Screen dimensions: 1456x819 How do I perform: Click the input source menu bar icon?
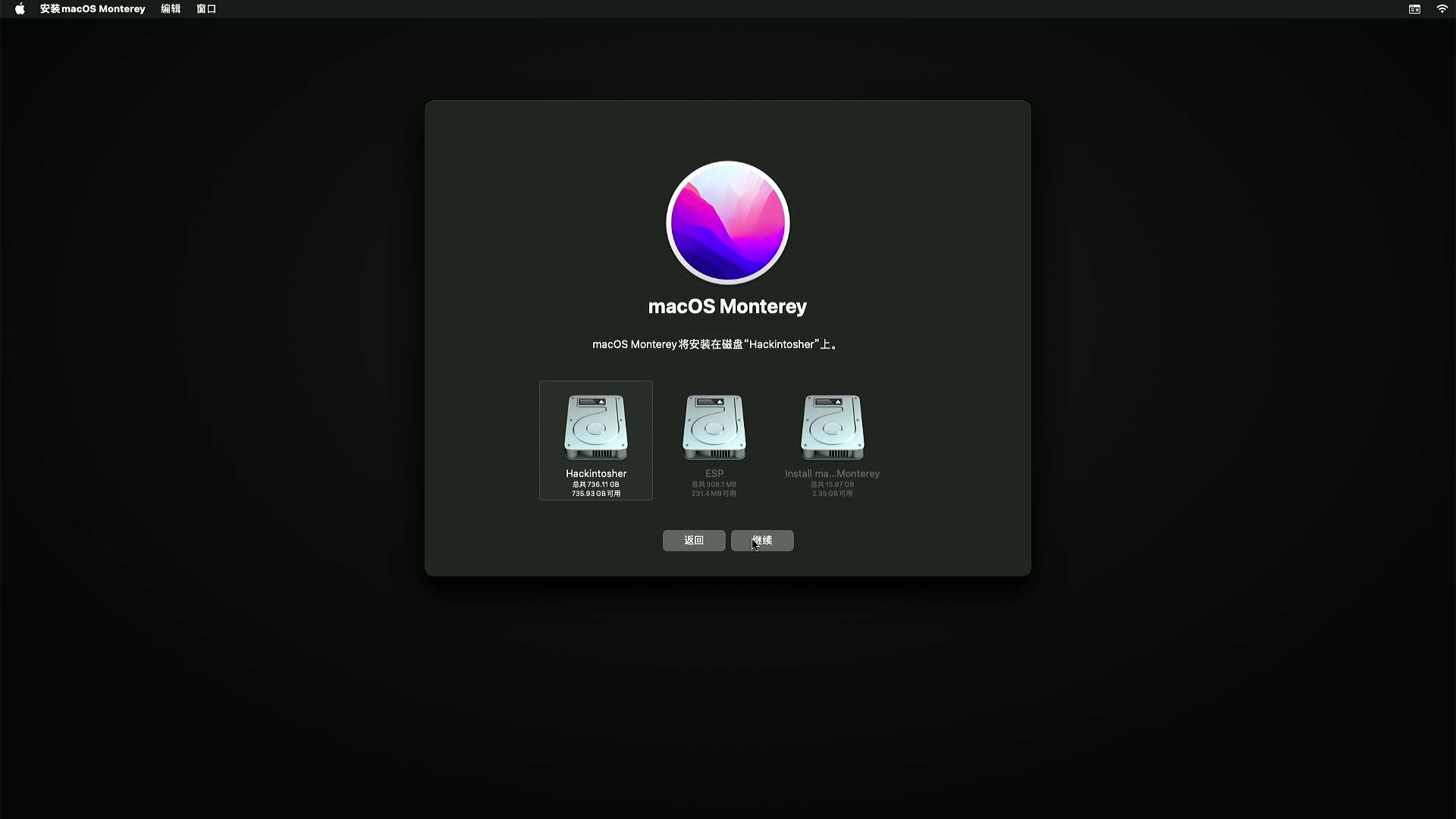point(1414,9)
